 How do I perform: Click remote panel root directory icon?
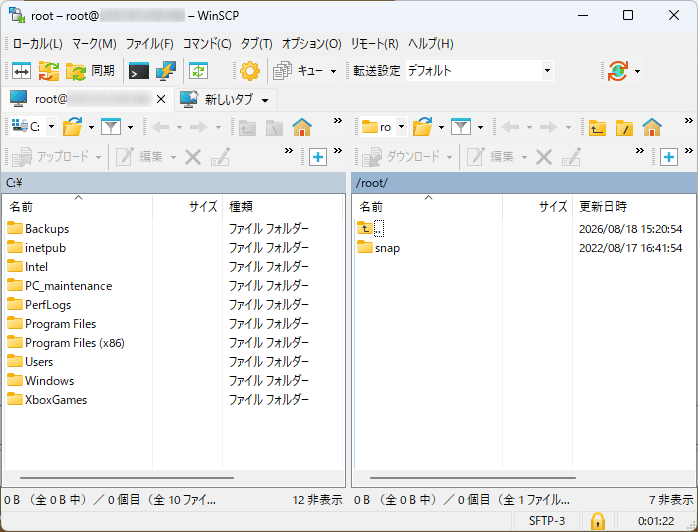tap(624, 128)
